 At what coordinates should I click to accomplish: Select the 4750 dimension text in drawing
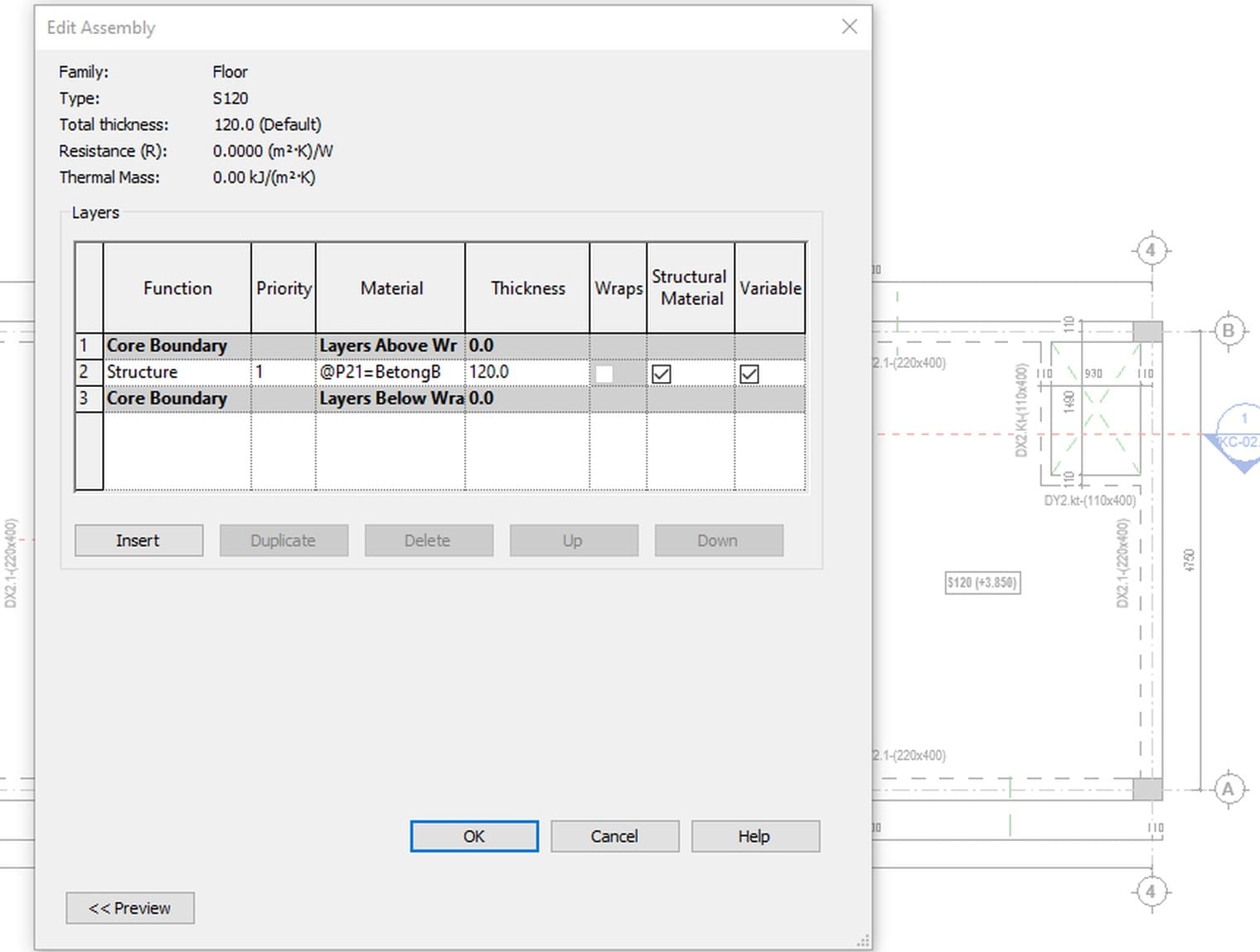tap(1190, 560)
